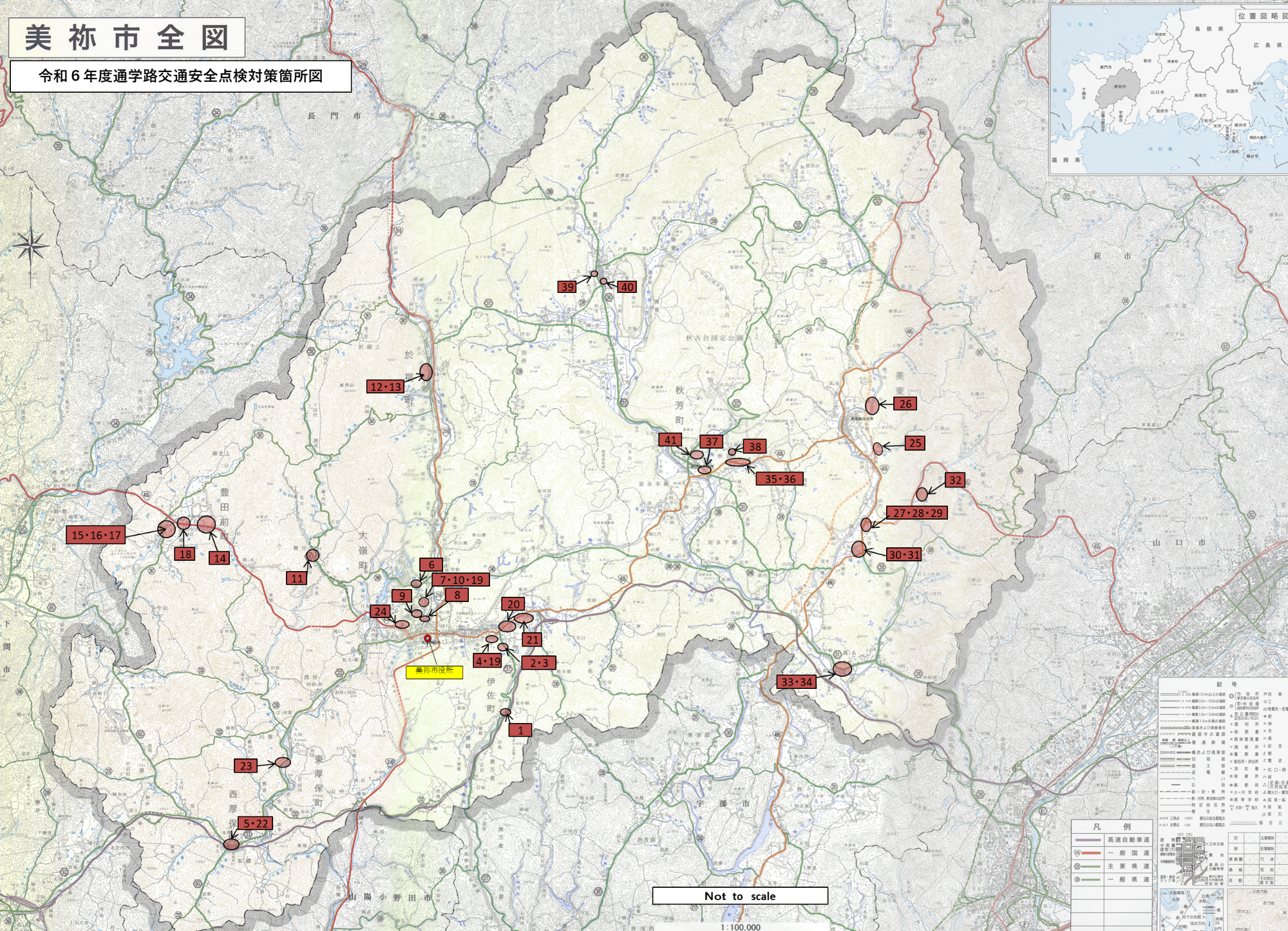Click red label 6
Image resolution: width=1288 pixels, height=931 pixels.
431,565
